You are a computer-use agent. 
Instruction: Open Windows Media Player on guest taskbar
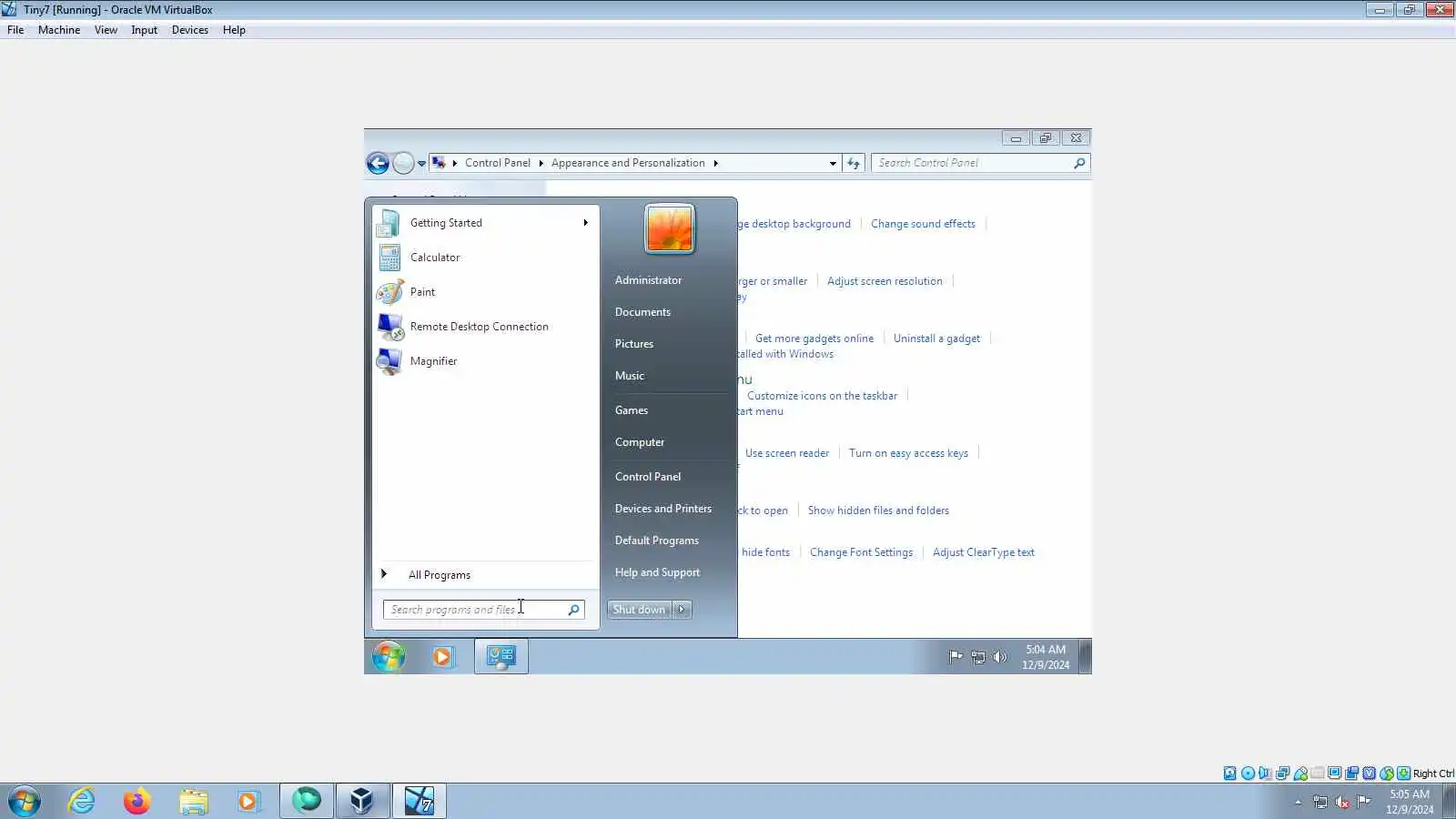[442, 656]
